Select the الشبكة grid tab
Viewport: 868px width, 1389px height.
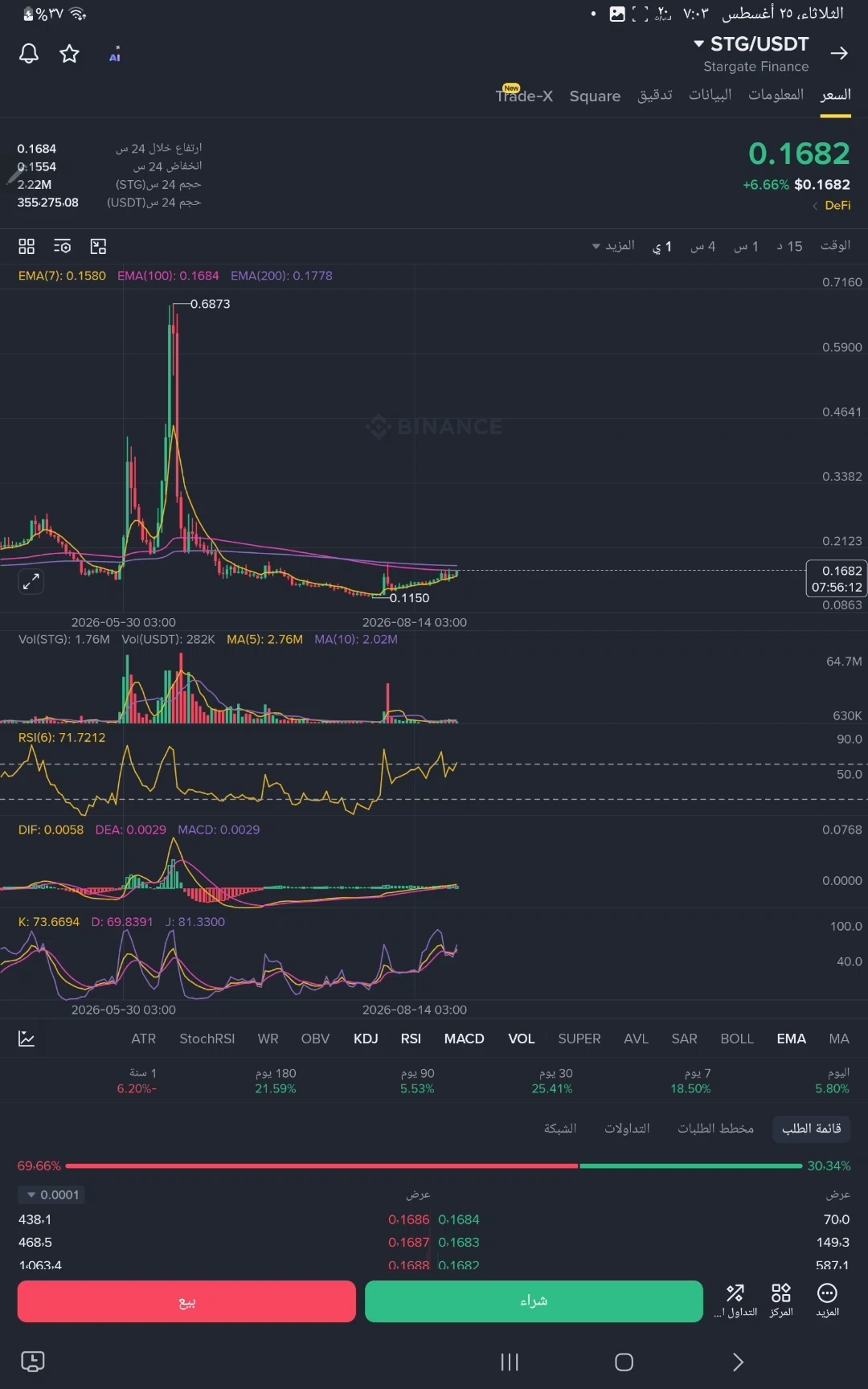[x=560, y=1129]
